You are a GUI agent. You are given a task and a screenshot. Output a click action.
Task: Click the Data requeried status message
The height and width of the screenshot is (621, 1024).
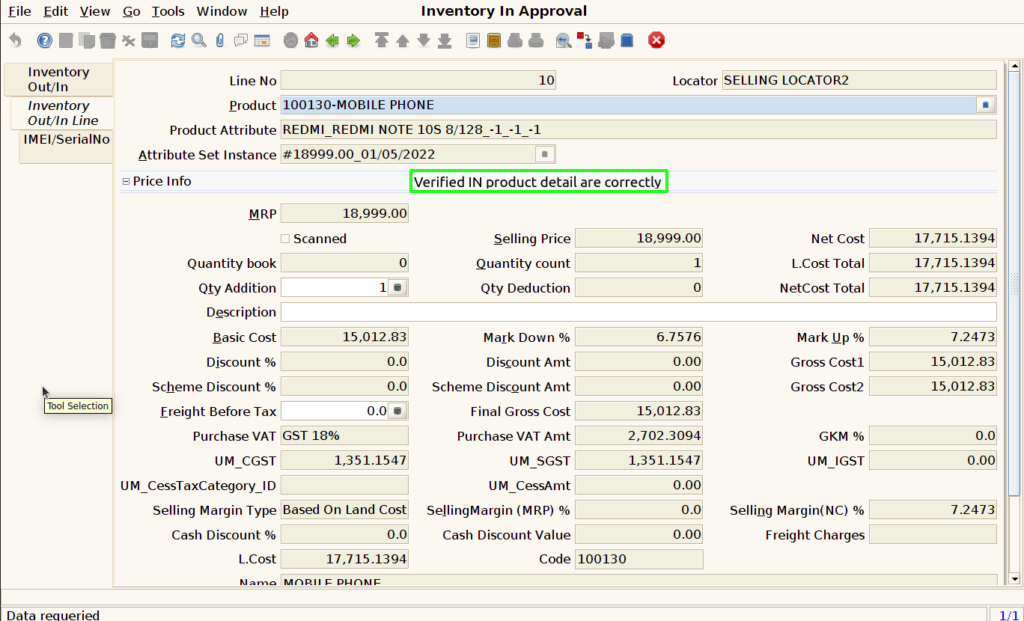tap(53, 614)
